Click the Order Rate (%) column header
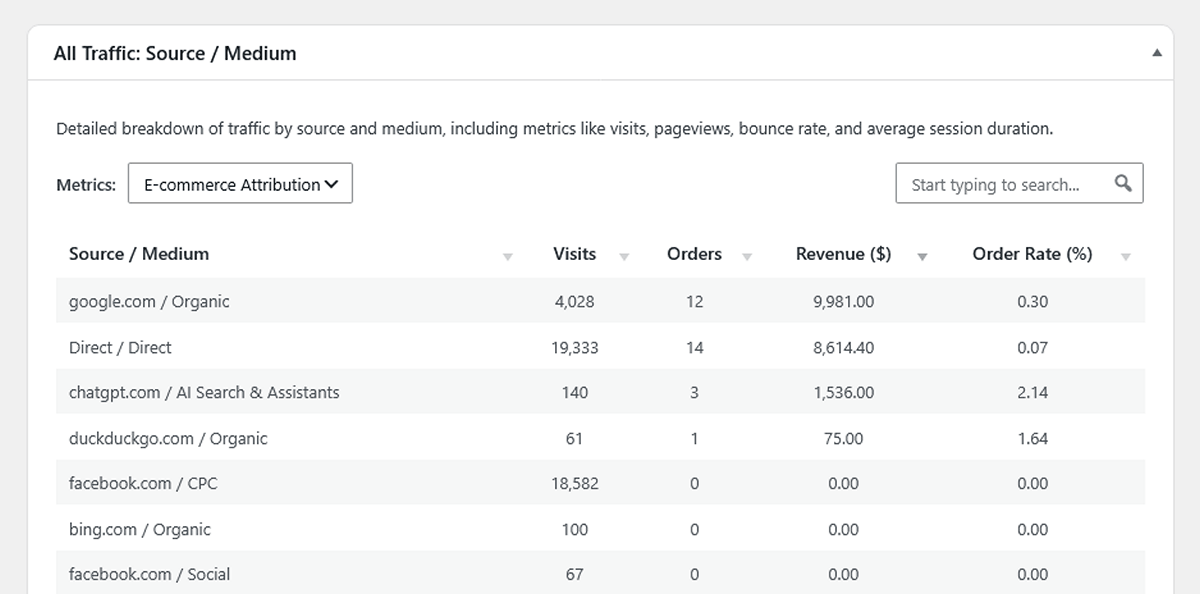1200x594 pixels. 1032,254
